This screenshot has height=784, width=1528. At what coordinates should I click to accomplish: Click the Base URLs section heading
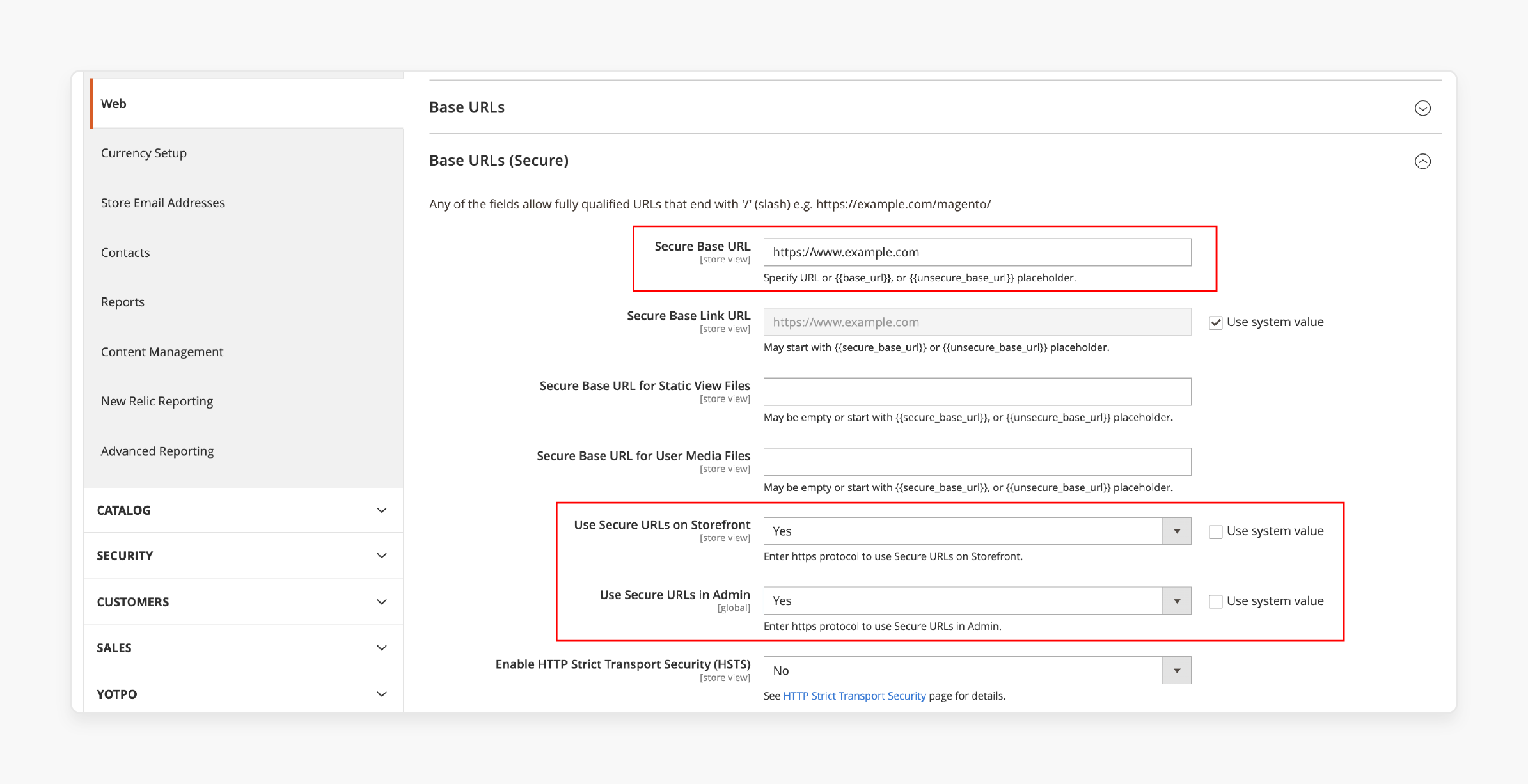point(467,107)
